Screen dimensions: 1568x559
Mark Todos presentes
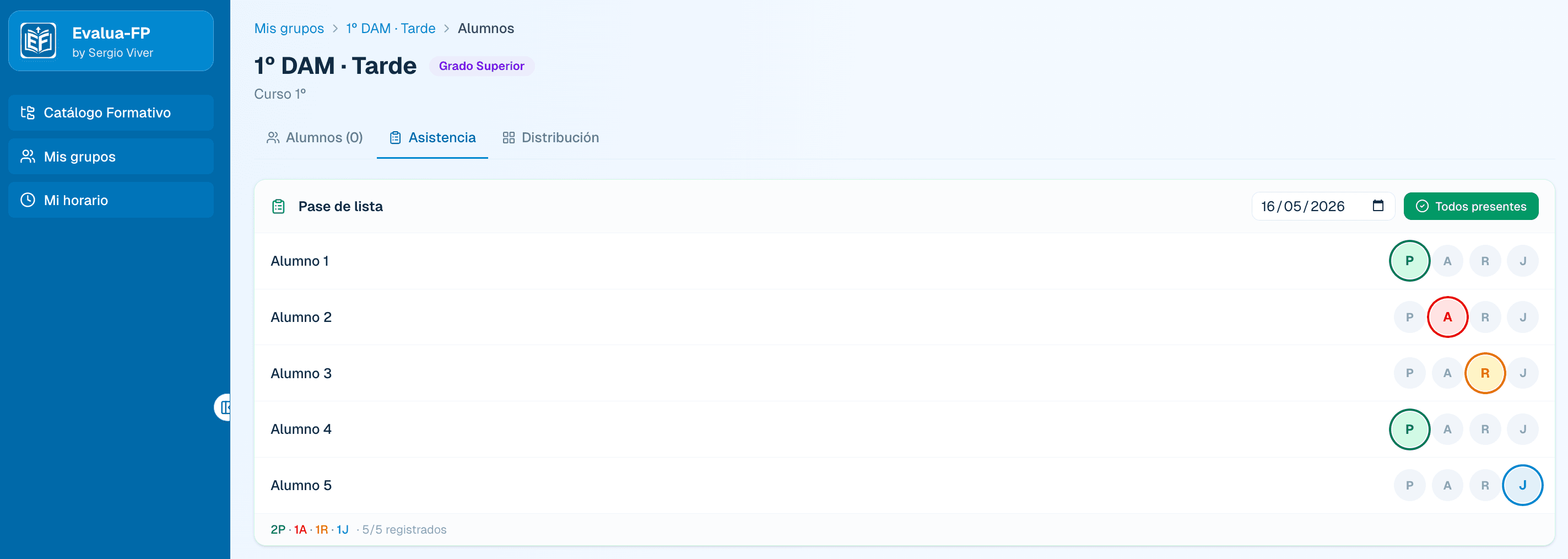point(1470,206)
